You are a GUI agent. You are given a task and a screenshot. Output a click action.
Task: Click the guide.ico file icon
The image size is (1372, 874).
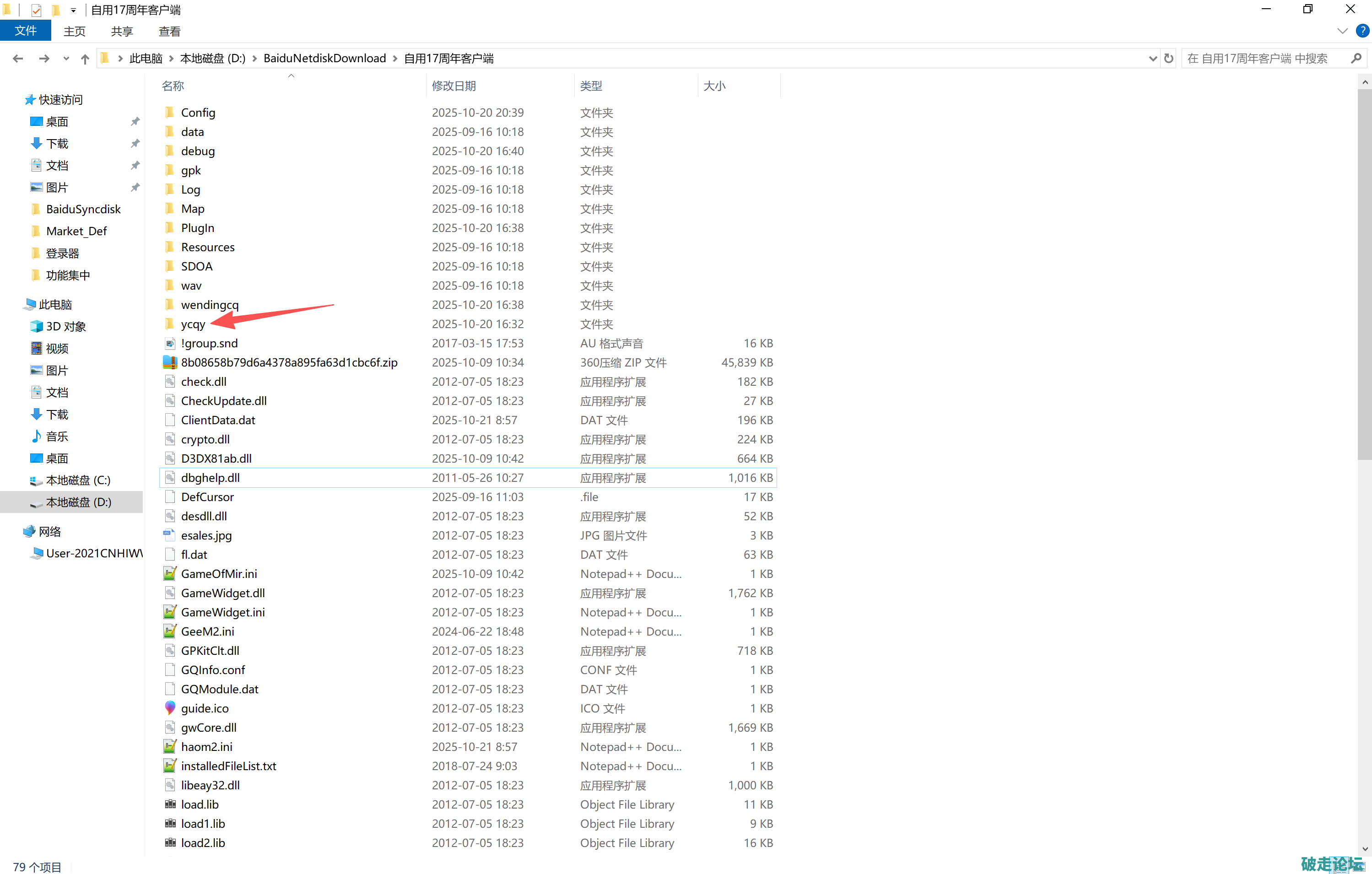(x=170, y=708)
